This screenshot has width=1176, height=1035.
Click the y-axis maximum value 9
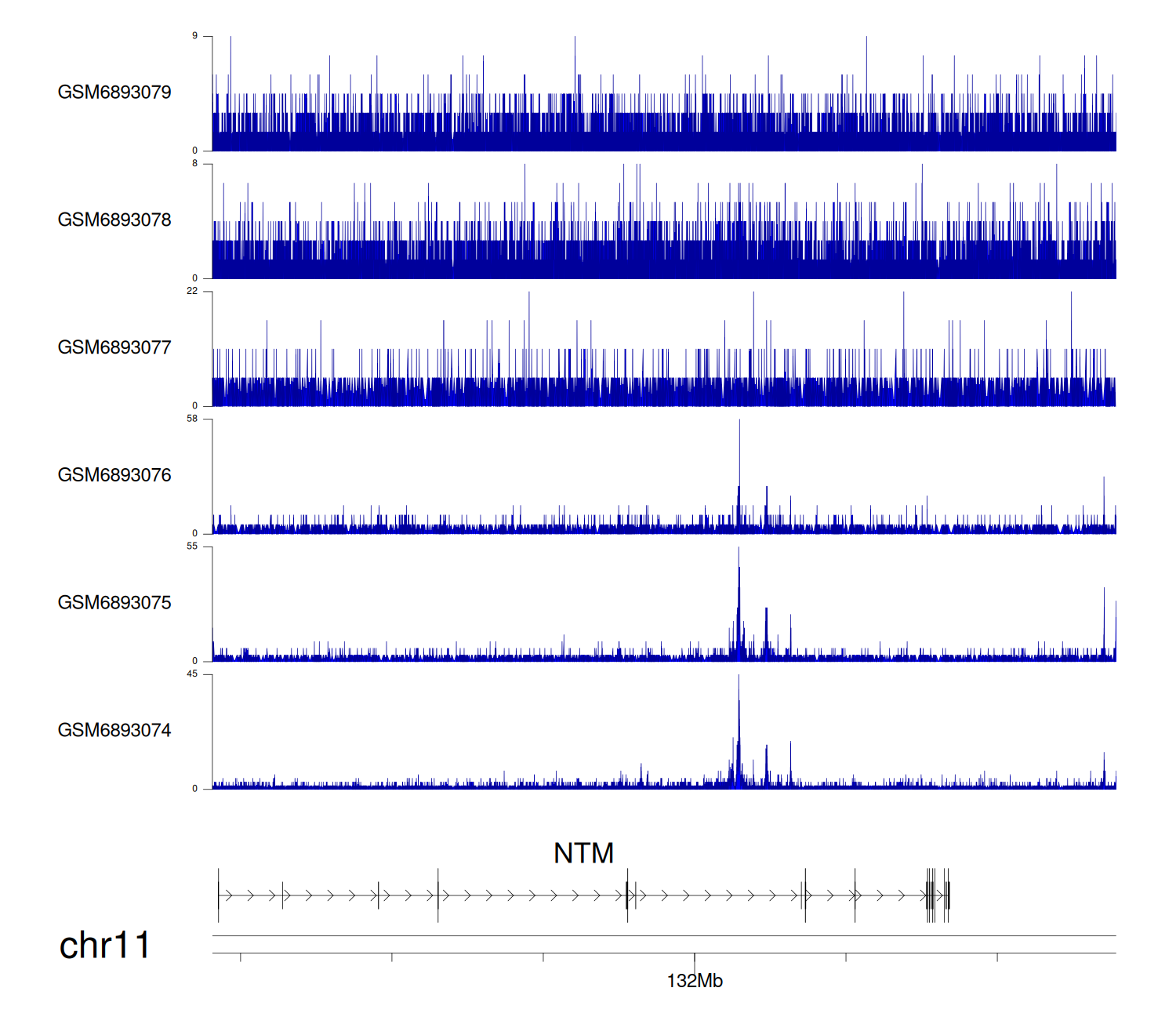tap(194, 36)
